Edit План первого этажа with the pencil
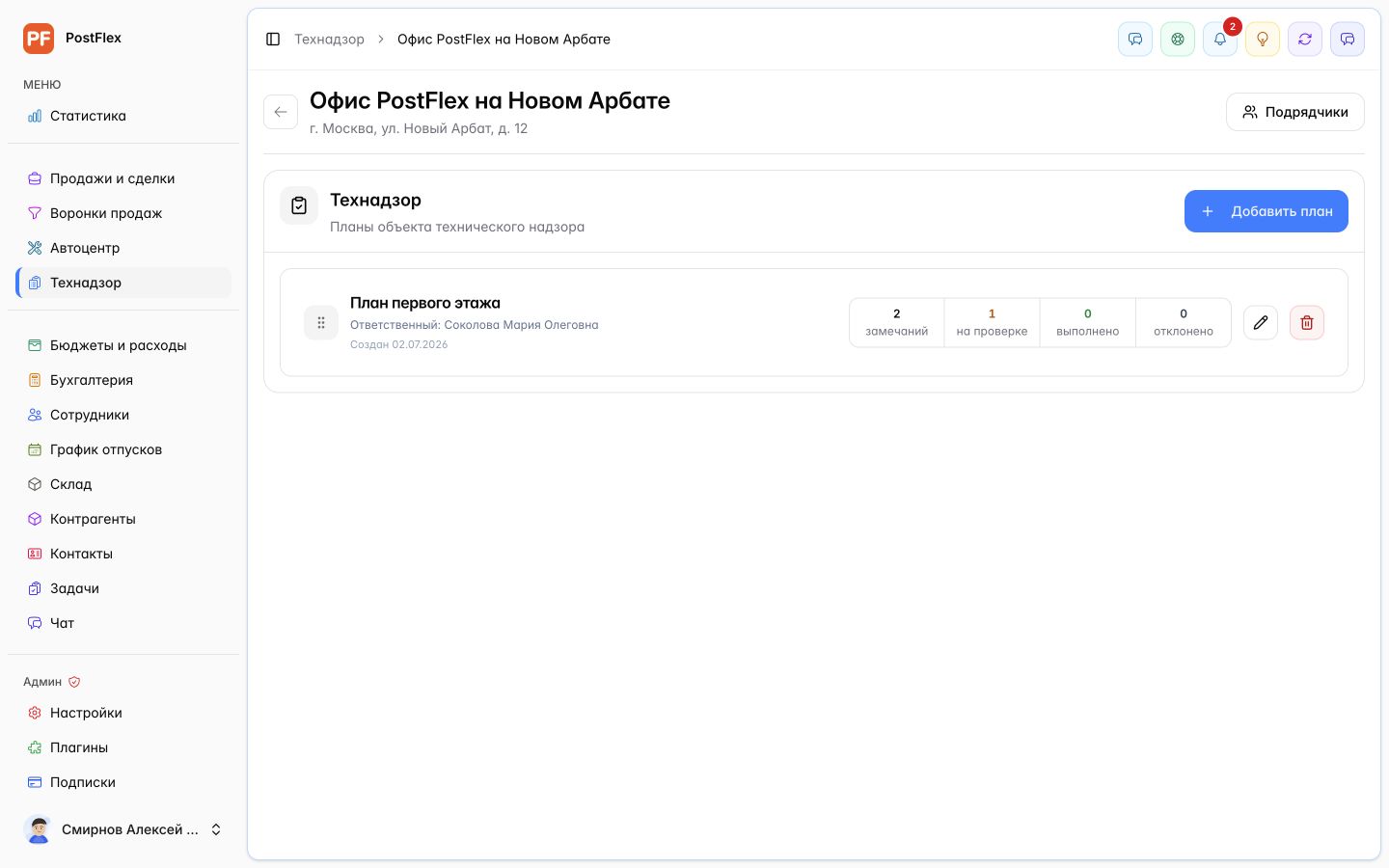 point(1261,323)
